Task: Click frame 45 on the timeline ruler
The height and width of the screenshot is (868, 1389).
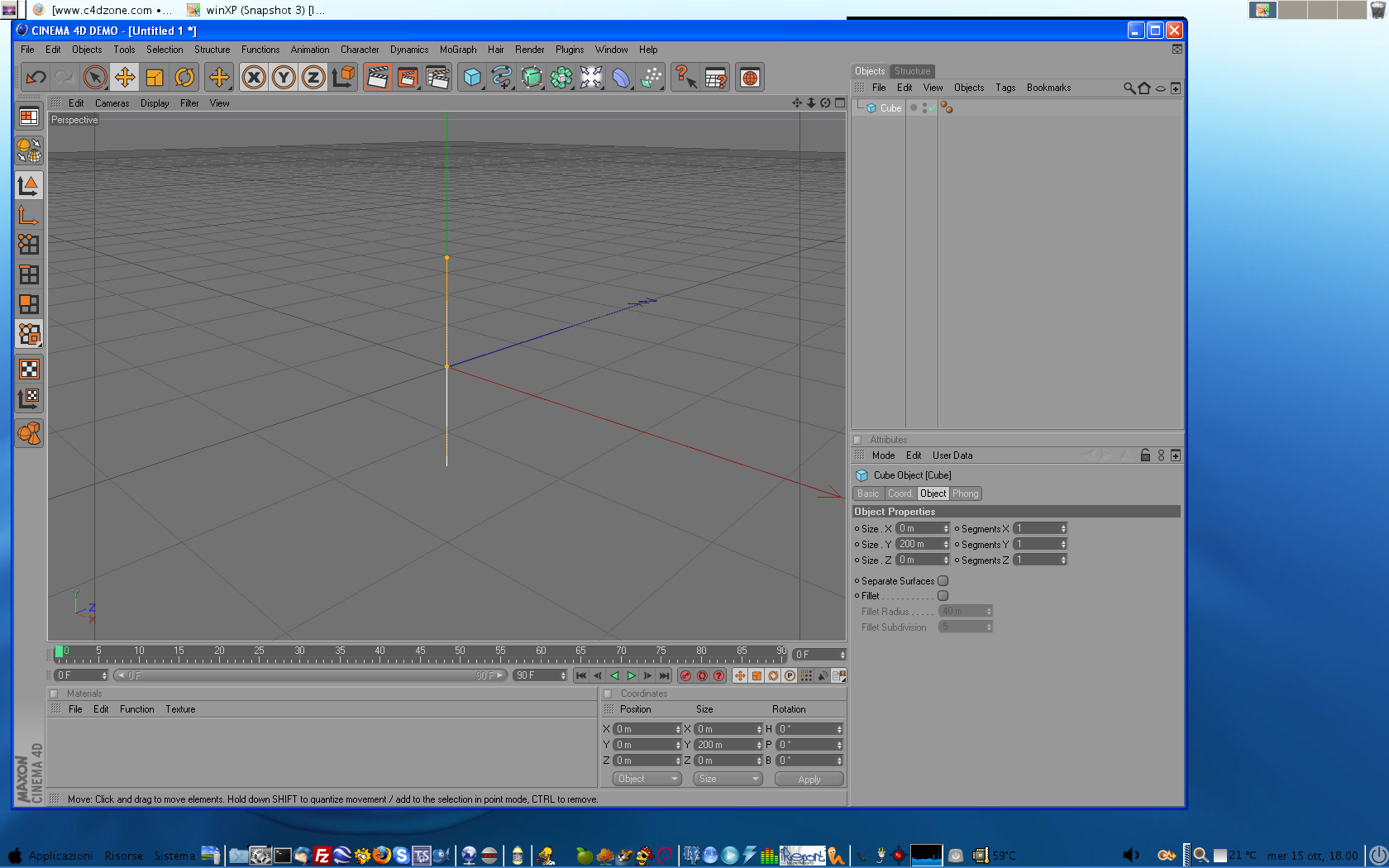Action: click(x=420, y=654)
